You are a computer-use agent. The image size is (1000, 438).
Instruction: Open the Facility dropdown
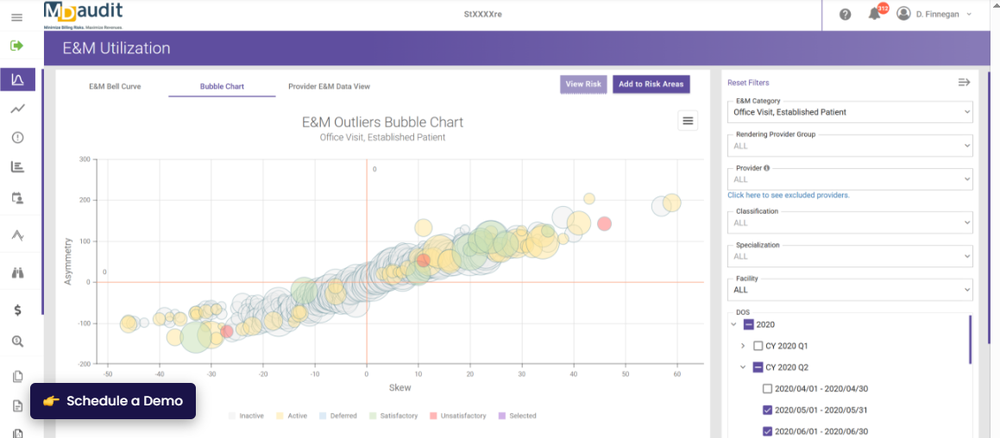[x=849, y=289]
